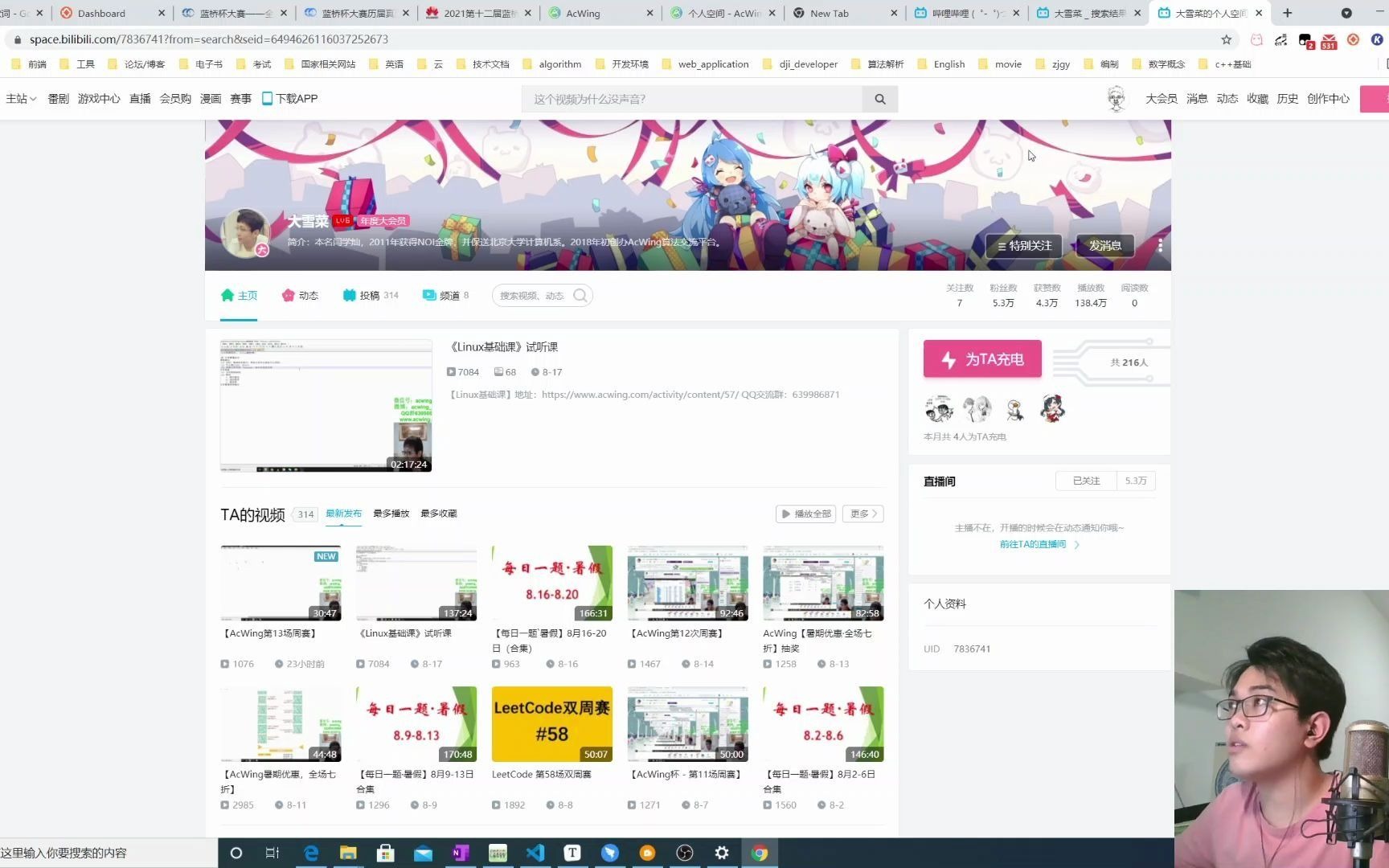Open the blue K extension icon
Viewport: 1389px width, 868px height.
(1376, 39)
